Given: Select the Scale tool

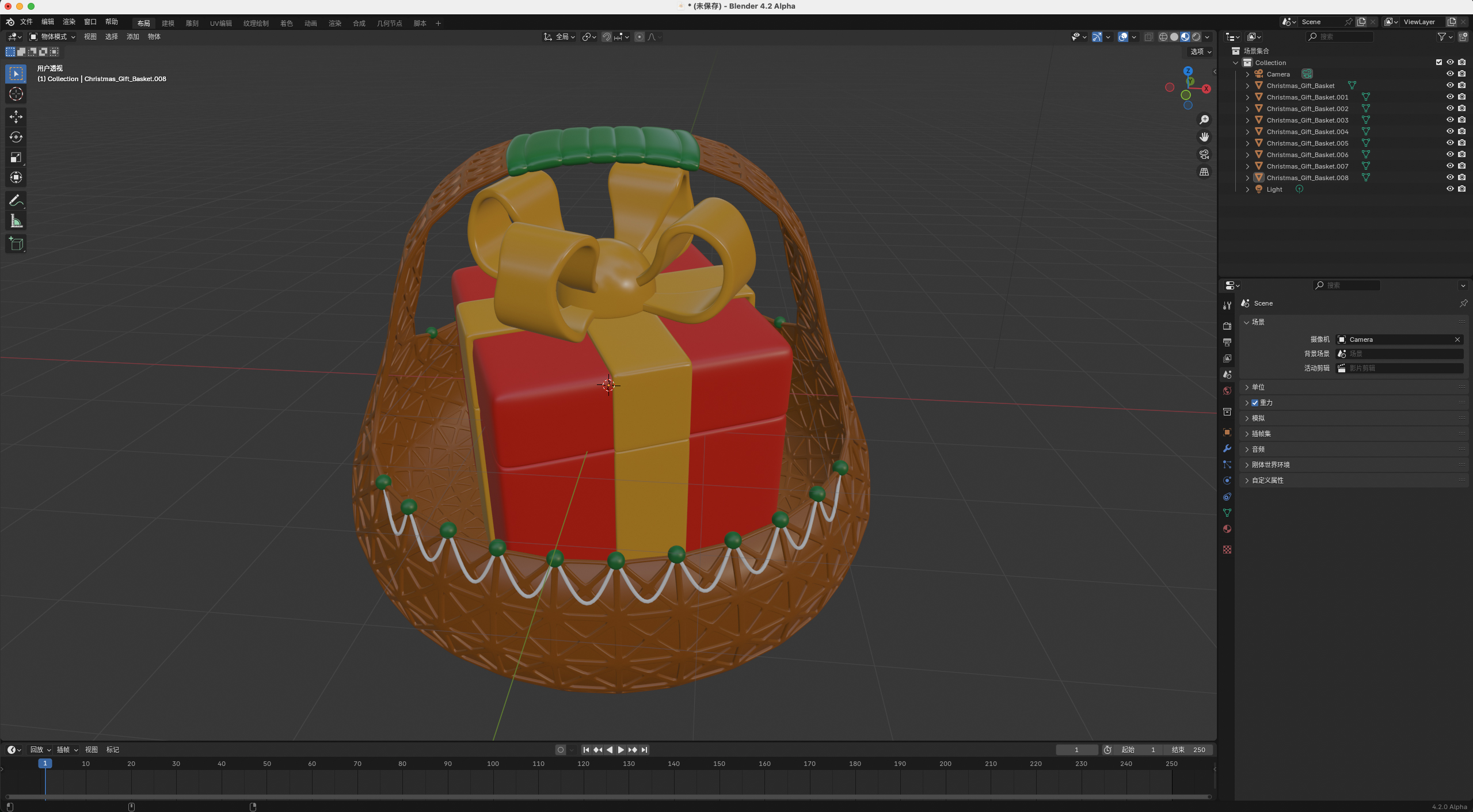Looking at the screenshot, I should pyautogui.click(x=16, y=157).
